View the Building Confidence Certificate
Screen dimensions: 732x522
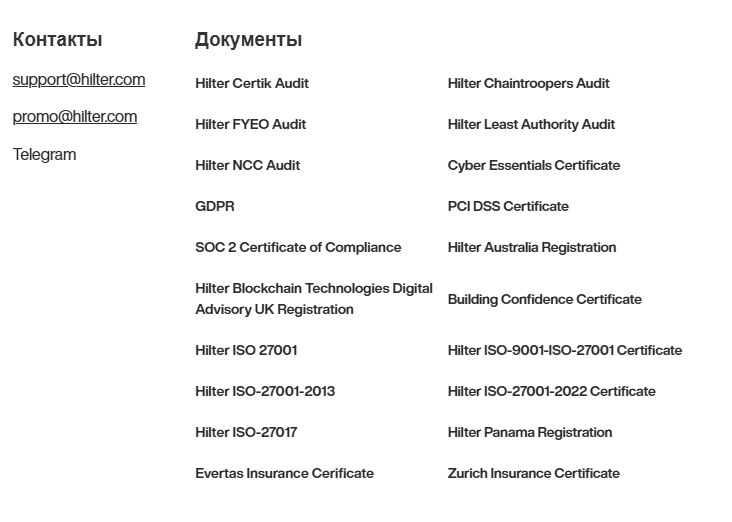click(544, 299)
